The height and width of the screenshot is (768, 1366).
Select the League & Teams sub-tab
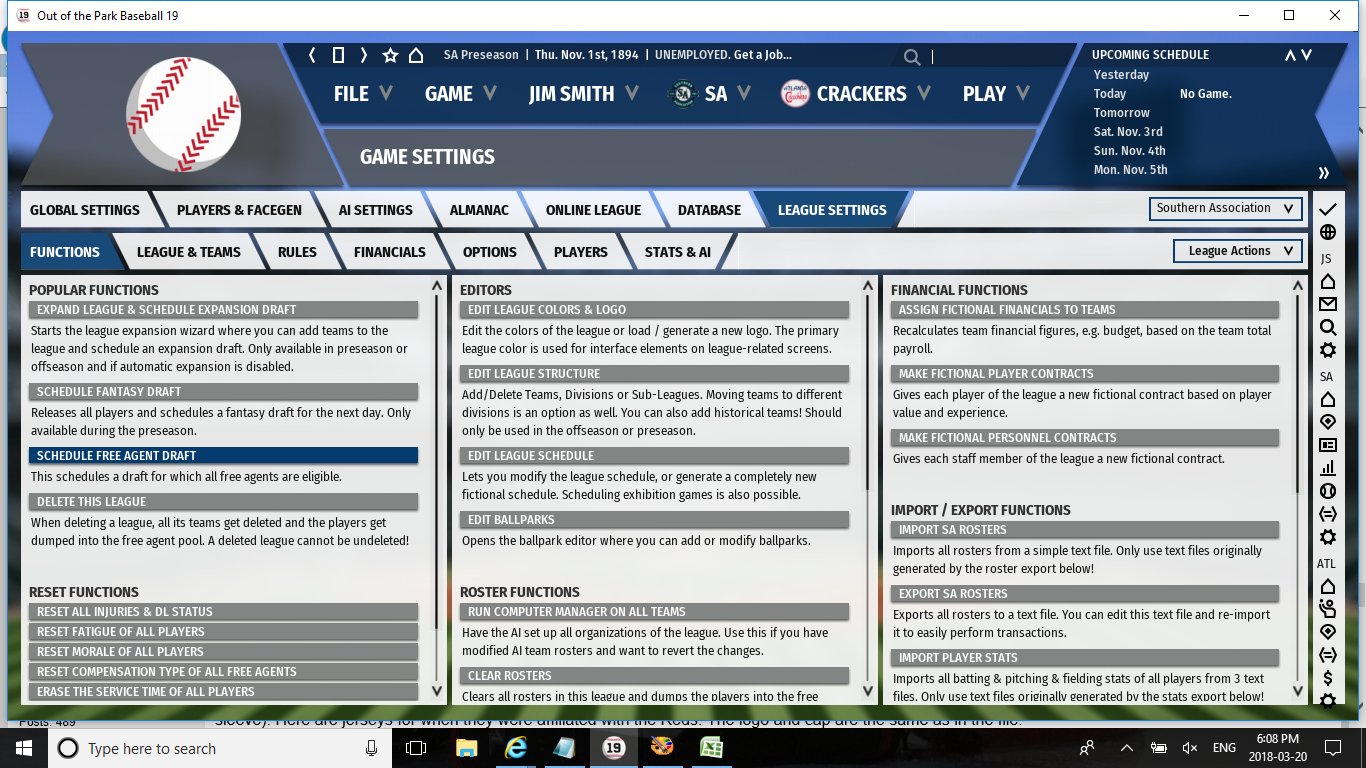click(189, 252)
